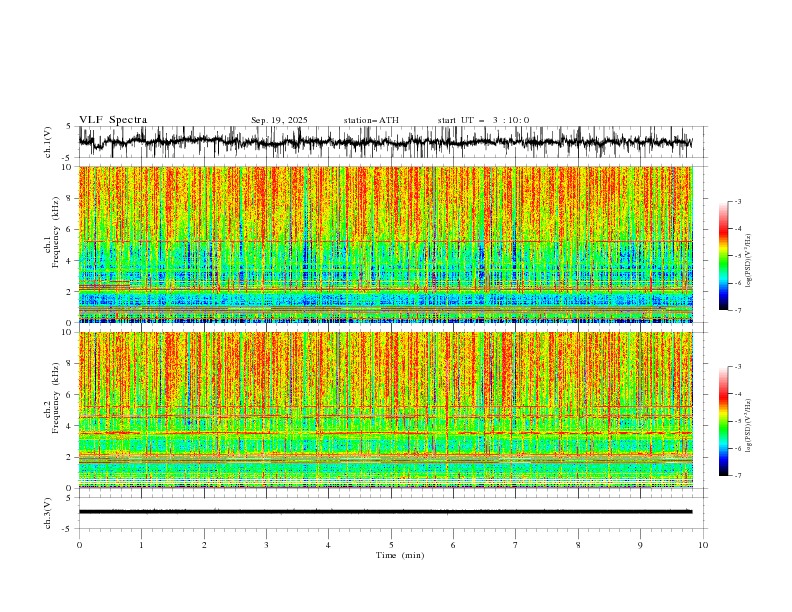This screenshot has height=612, width=792.
Task: Click the ch.1 PSD color scale bar
Action: 723,256
